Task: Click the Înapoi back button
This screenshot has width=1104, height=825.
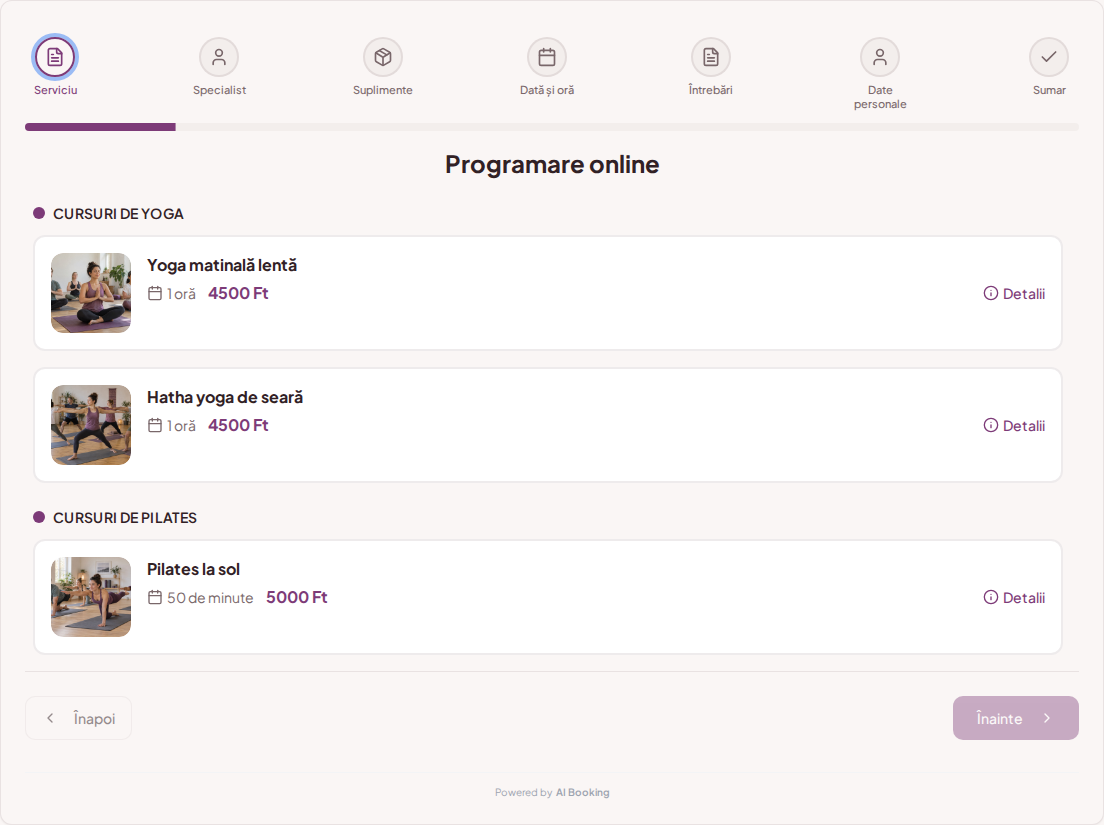Action: pos(78,718)
